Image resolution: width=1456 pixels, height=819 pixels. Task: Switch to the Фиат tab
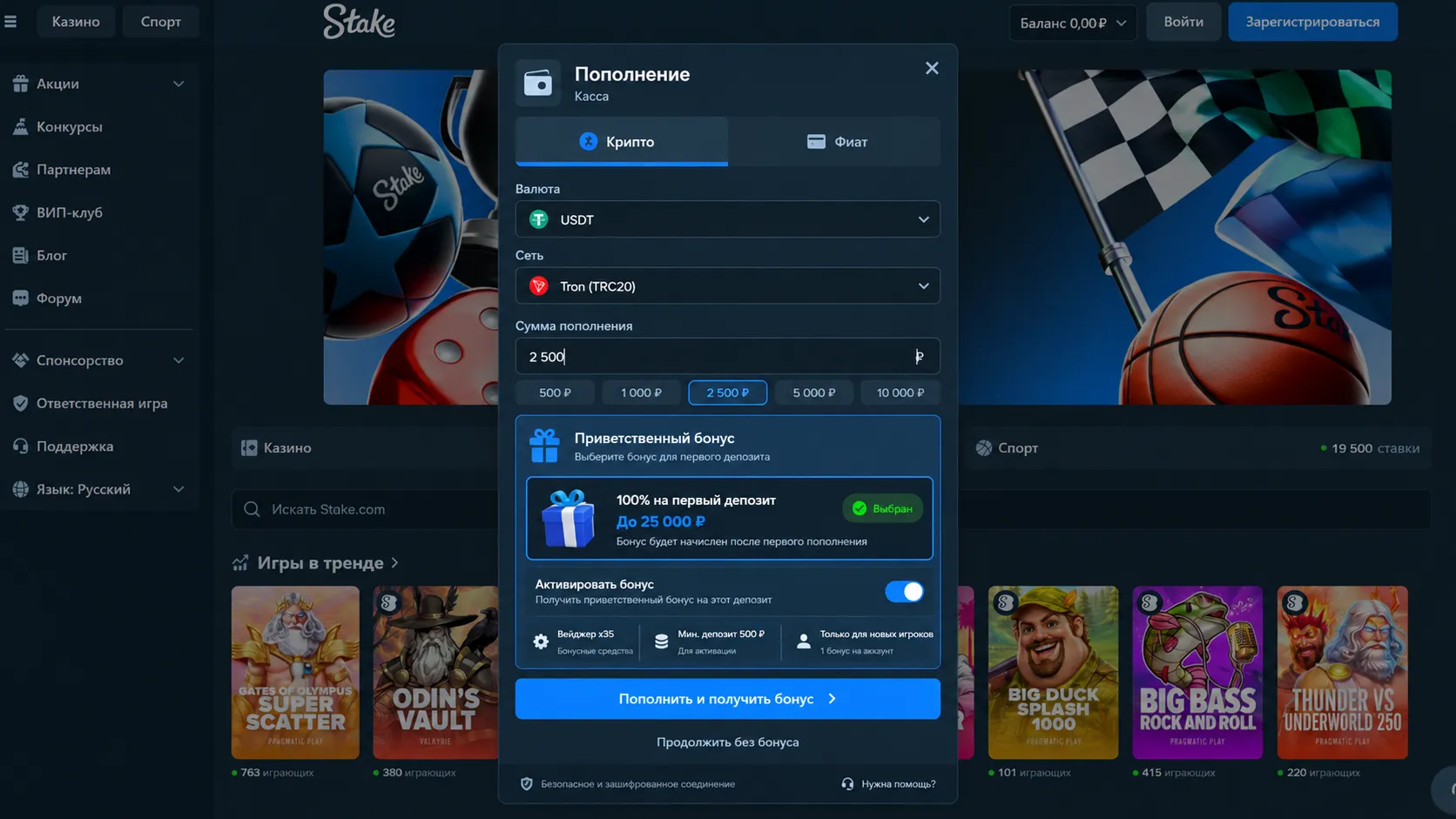[x=834, y=142]
